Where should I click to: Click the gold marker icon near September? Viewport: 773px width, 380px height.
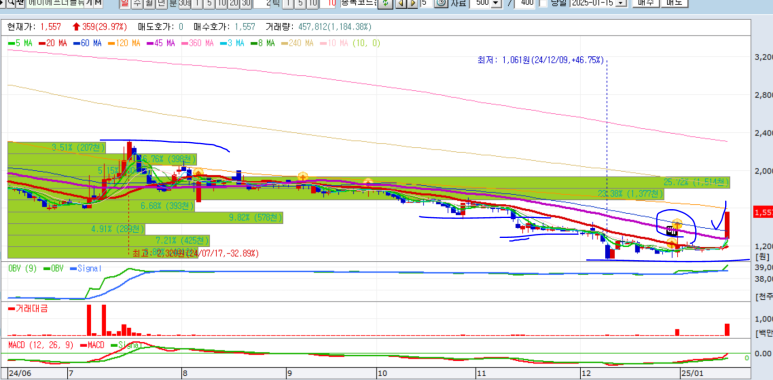point(303,176)
